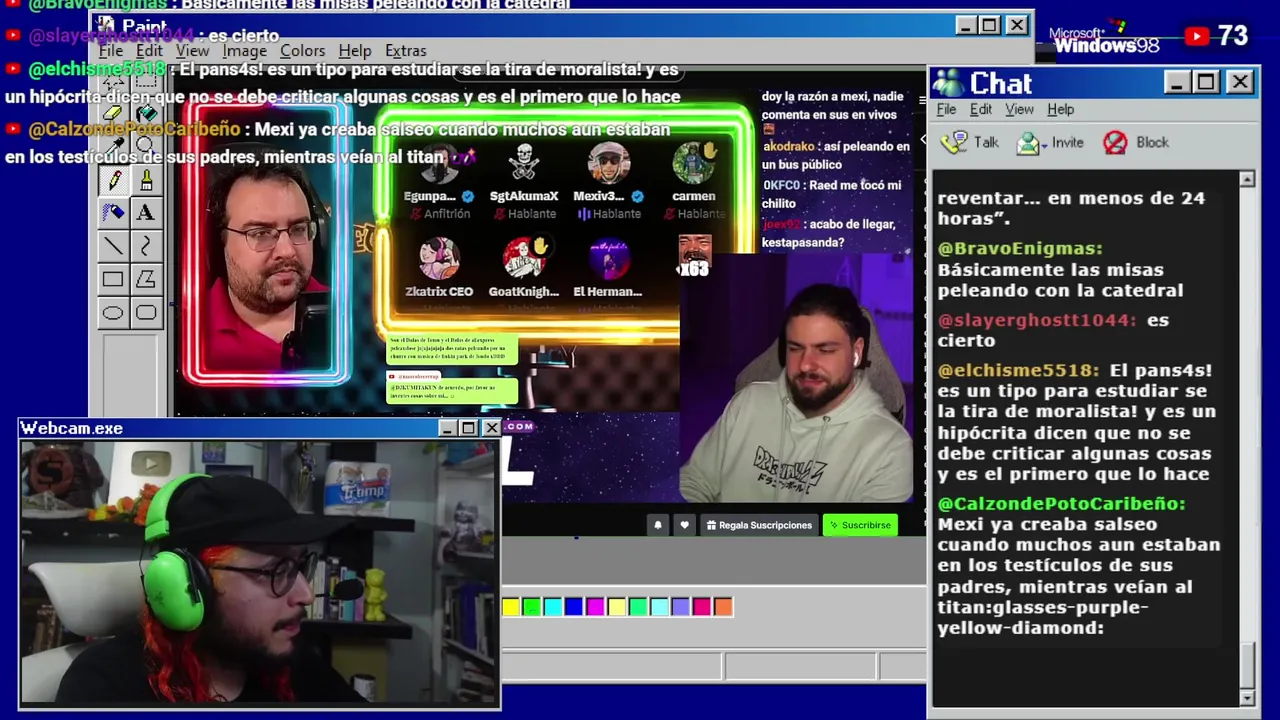Click the notification bell on the stream

click(658, 525)
